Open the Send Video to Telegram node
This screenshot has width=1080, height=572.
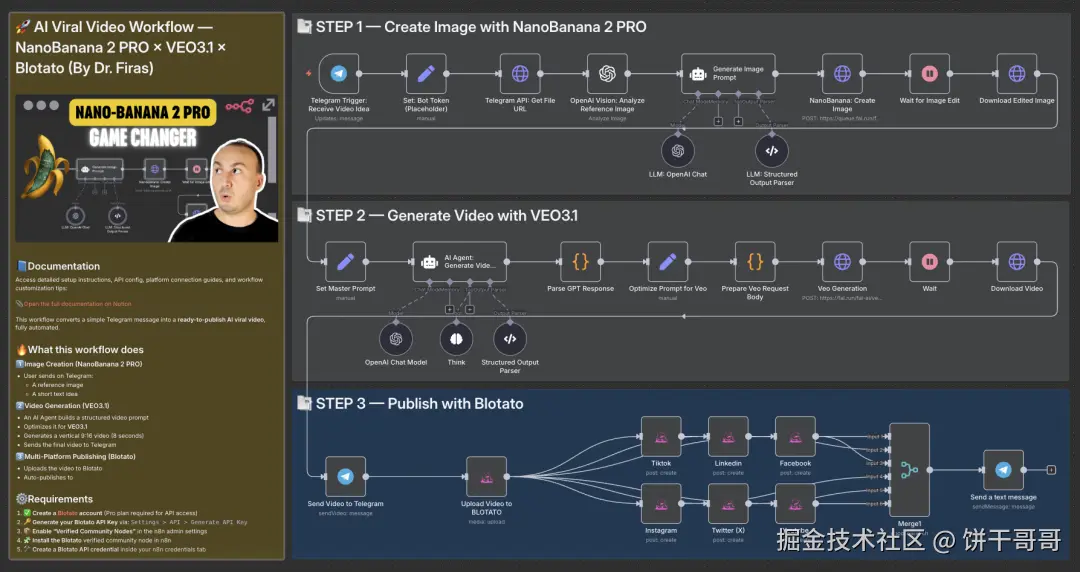point(345,477)
